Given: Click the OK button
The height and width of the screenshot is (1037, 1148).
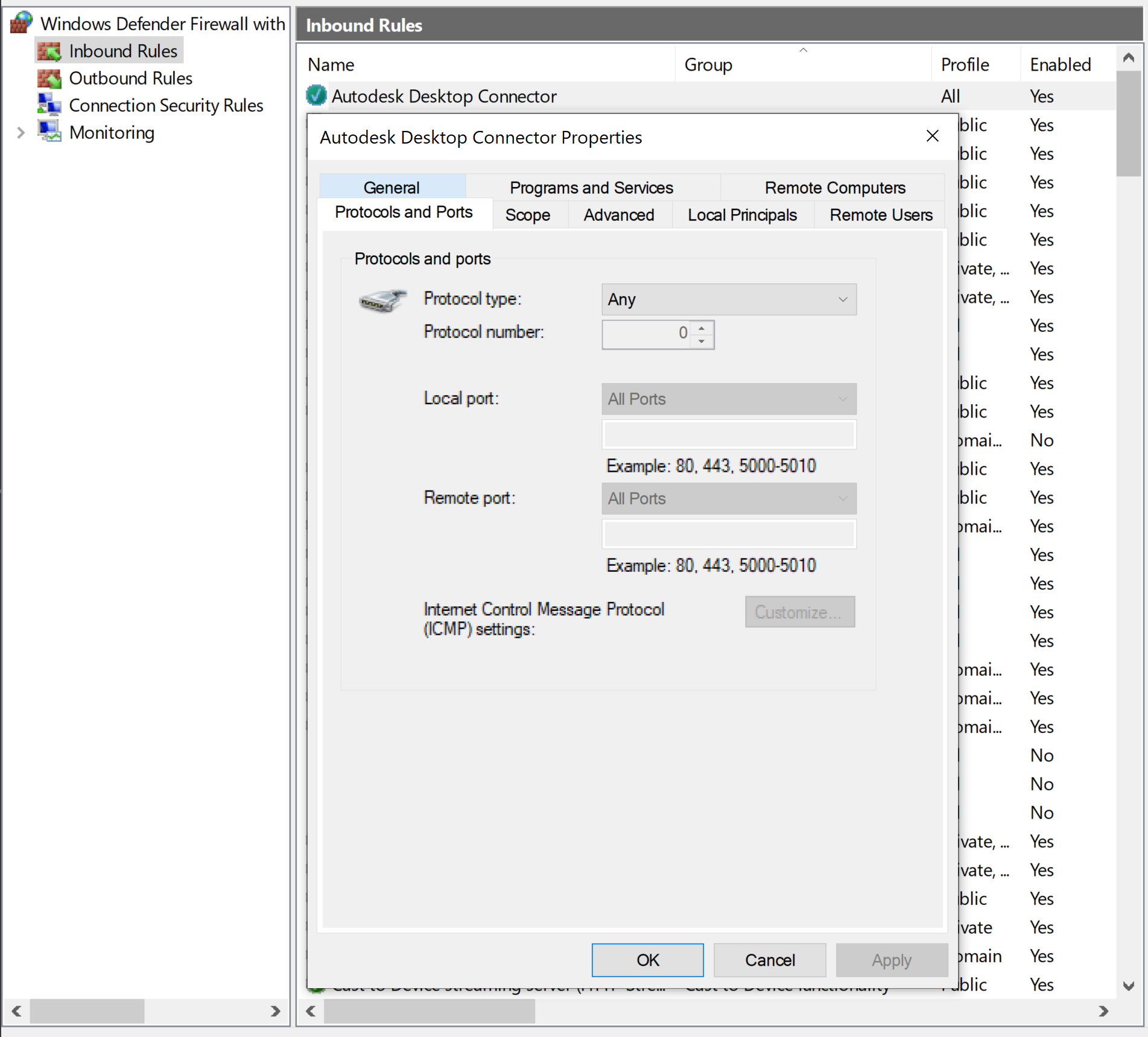Looking at the screenshot, I should point(647,960).
